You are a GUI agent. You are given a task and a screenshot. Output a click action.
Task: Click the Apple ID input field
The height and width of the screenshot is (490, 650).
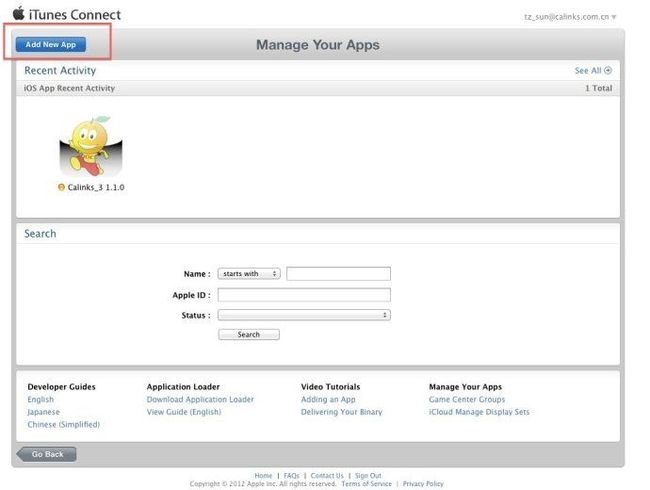(x=304, y=295)
